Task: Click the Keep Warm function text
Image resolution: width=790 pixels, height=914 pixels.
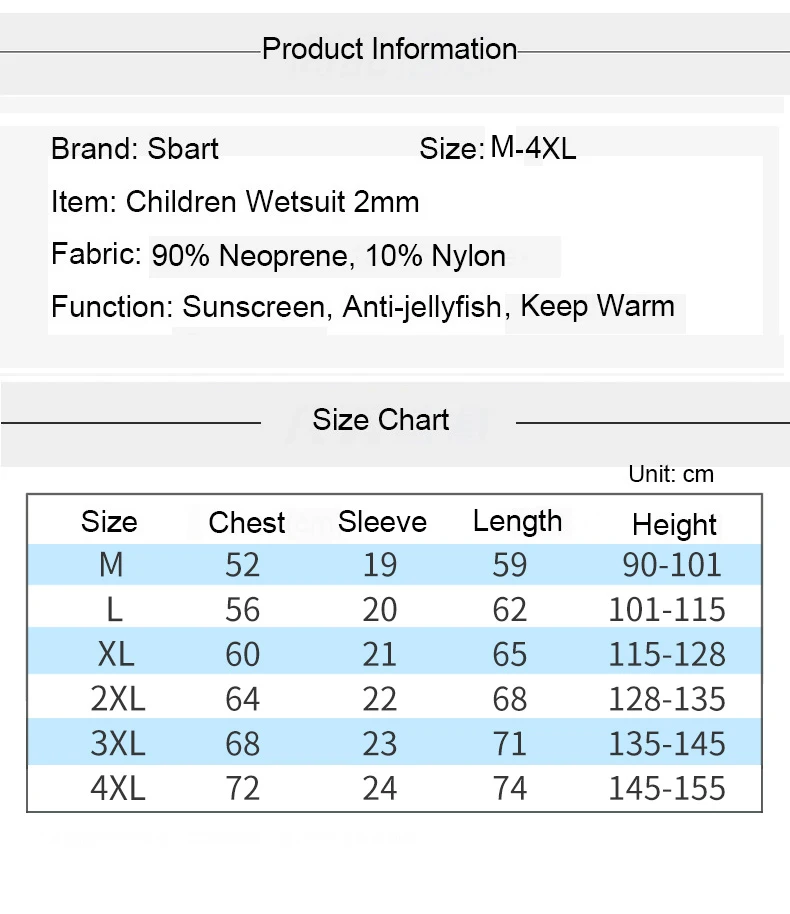Action: click(x=597, y=306)
